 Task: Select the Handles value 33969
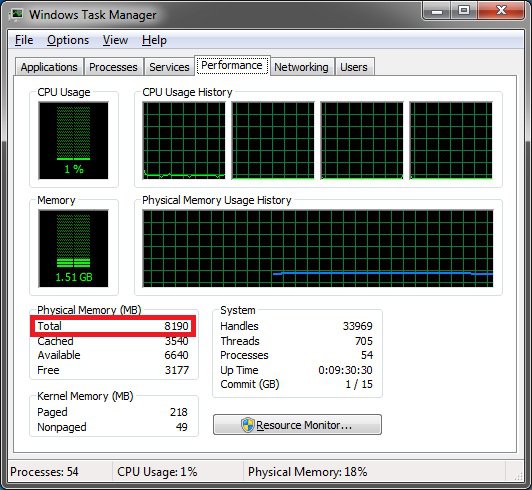click(358, 326)
